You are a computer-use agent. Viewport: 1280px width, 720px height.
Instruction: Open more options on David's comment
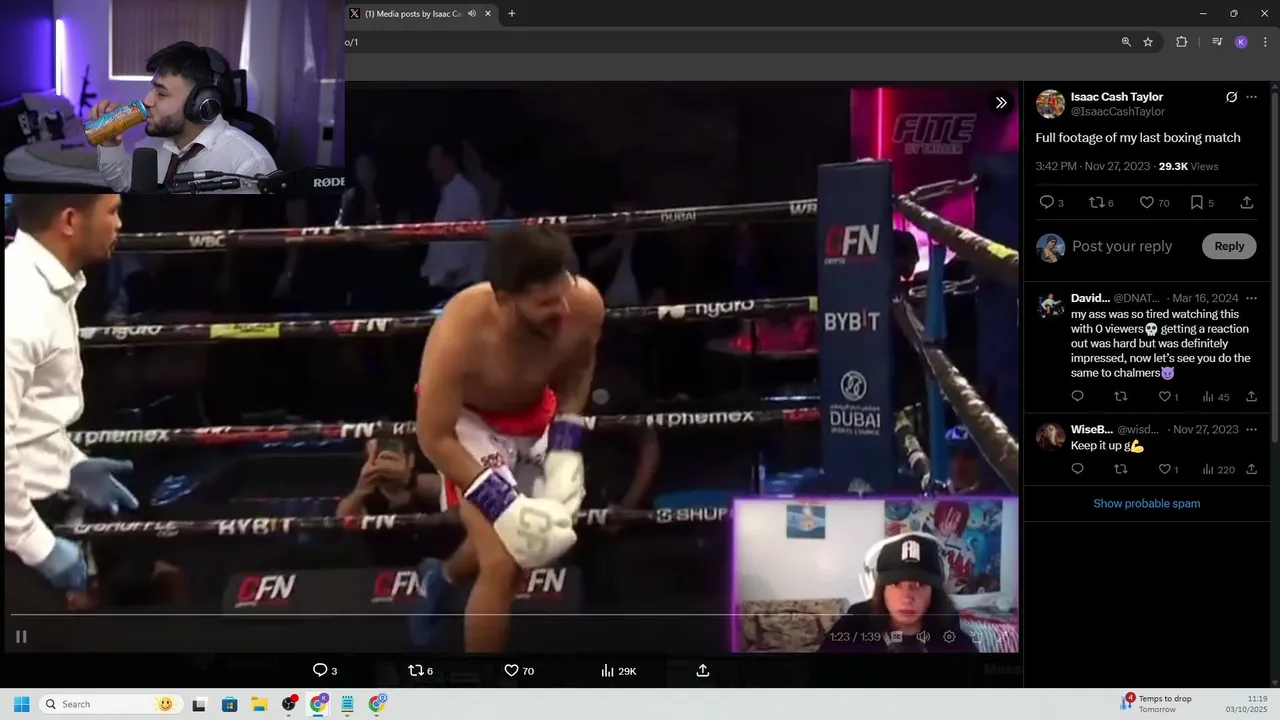pos(1251,298)
